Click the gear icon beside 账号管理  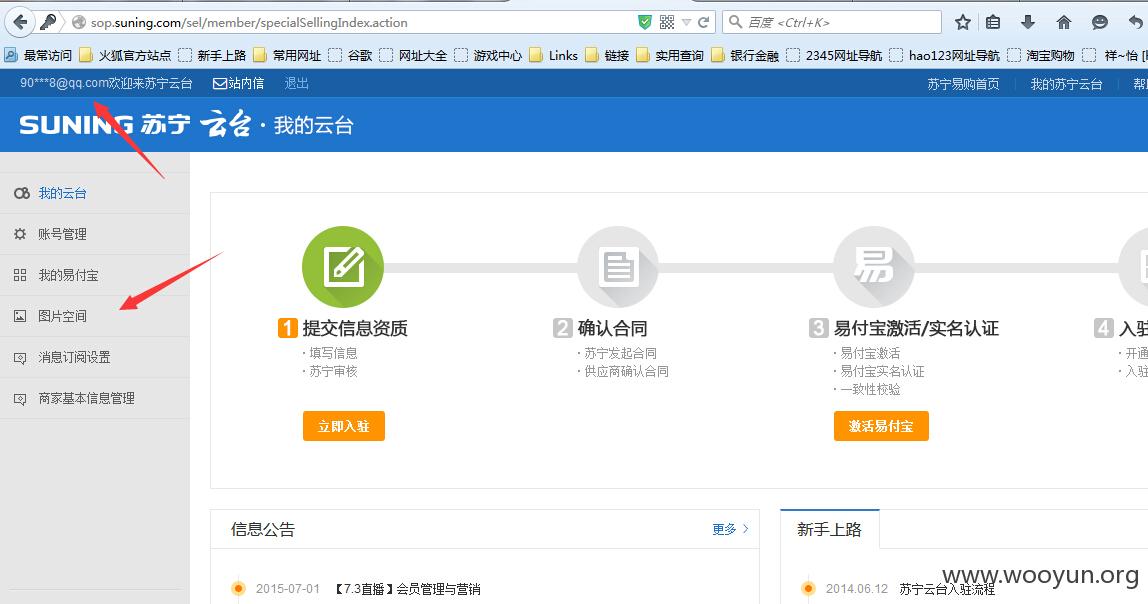20,234
